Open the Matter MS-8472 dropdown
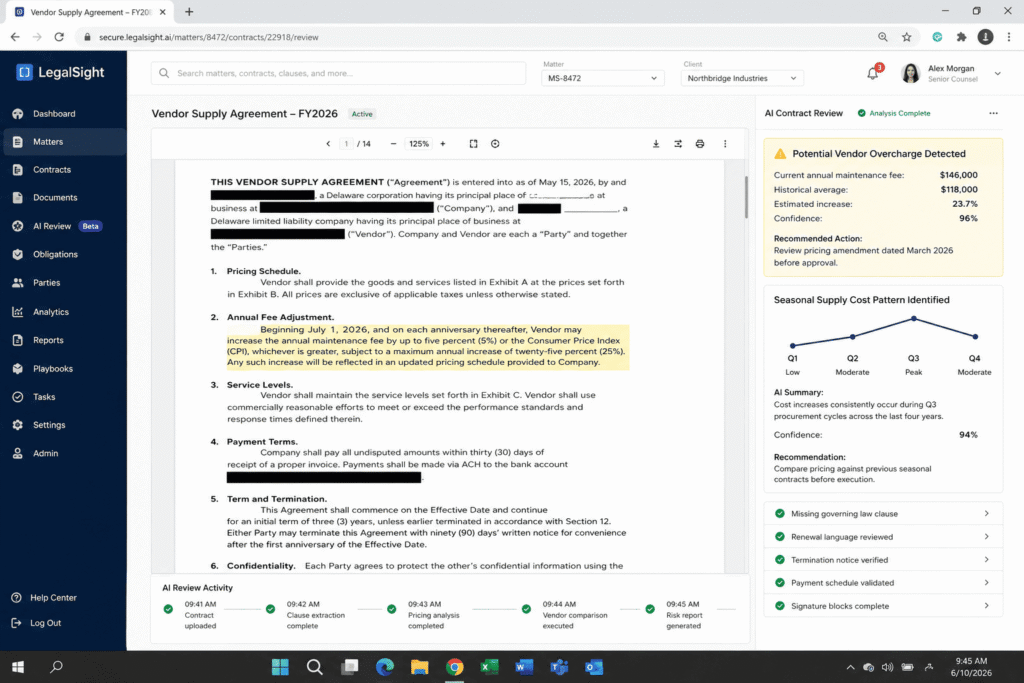The width and height of the screenshot is (1024, 683). pyautogui.click(x=602, y=78)
